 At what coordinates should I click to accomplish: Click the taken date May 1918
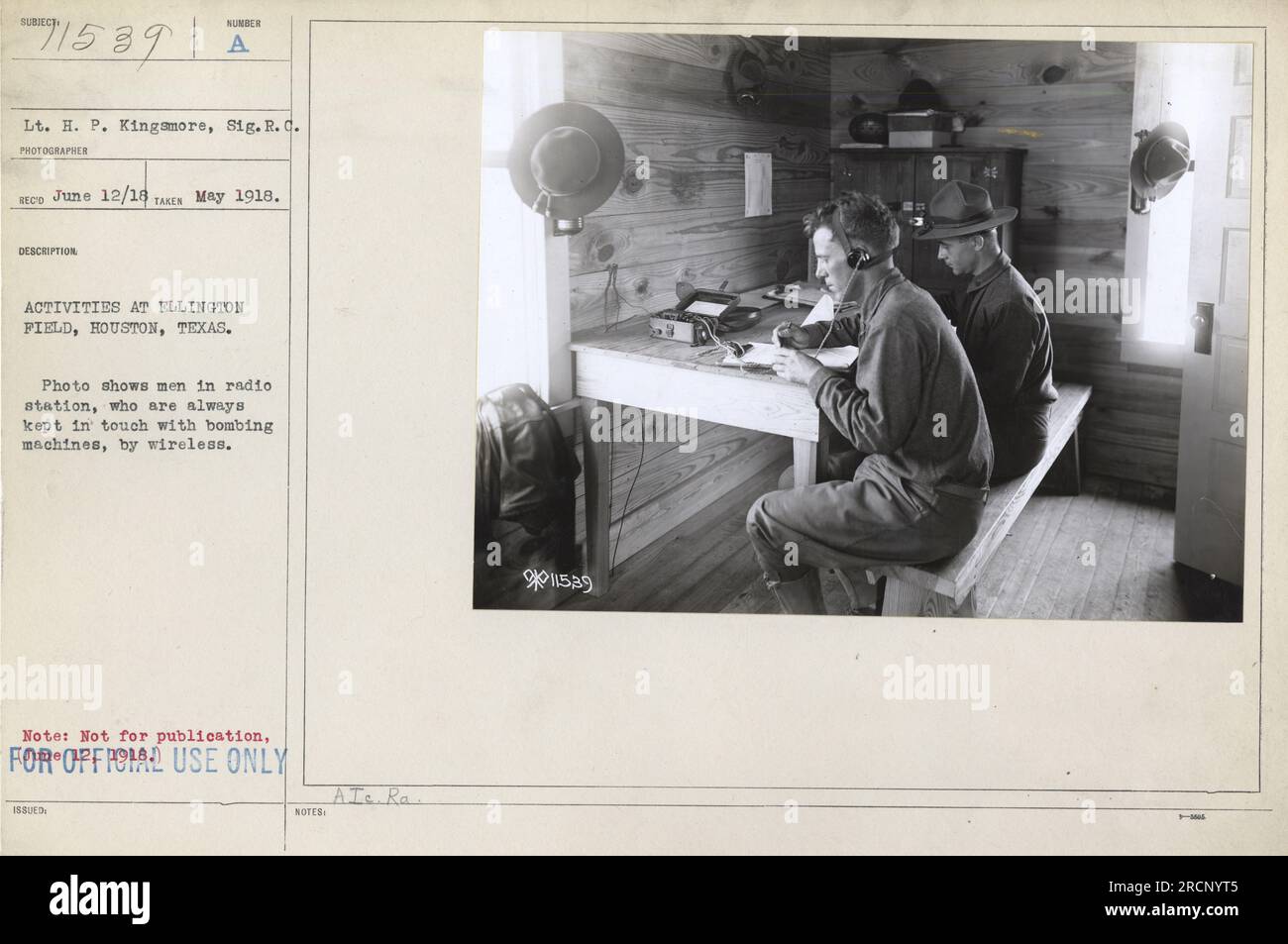coord(238,195)
